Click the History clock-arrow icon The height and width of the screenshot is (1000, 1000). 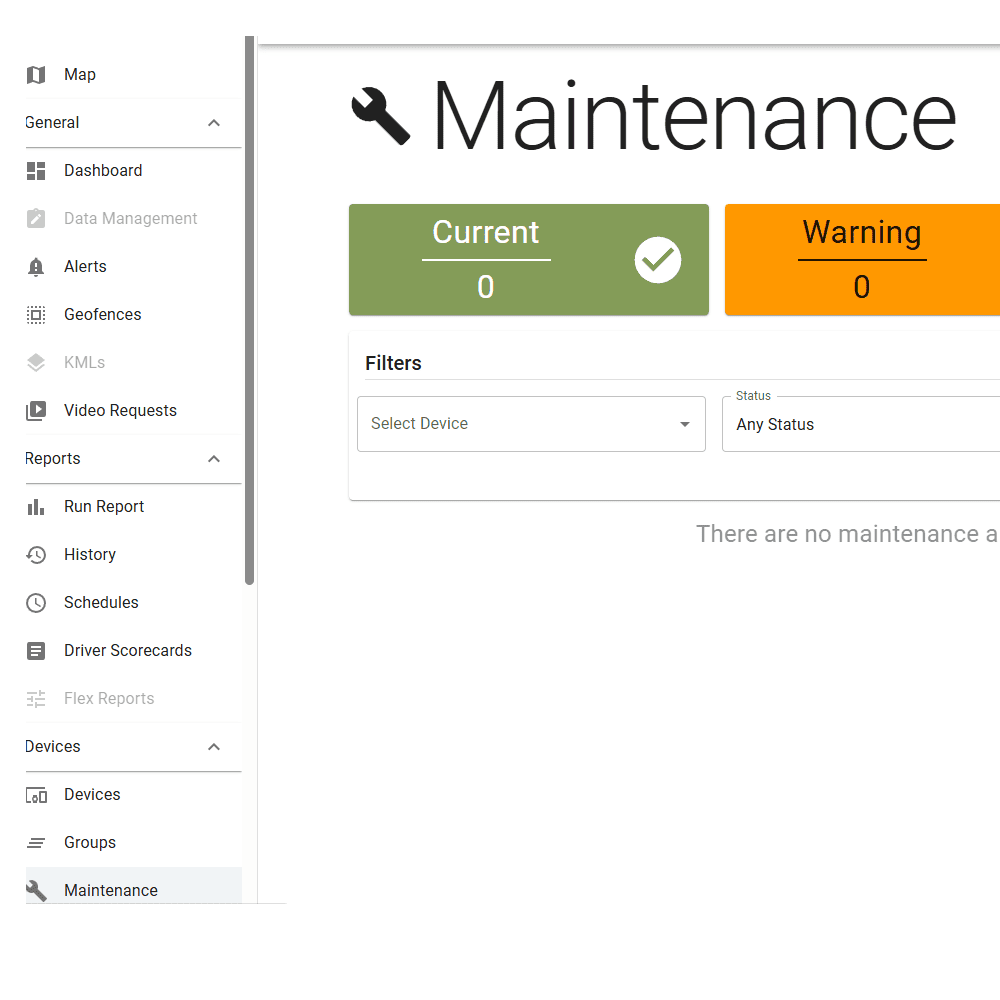point(36,555)
